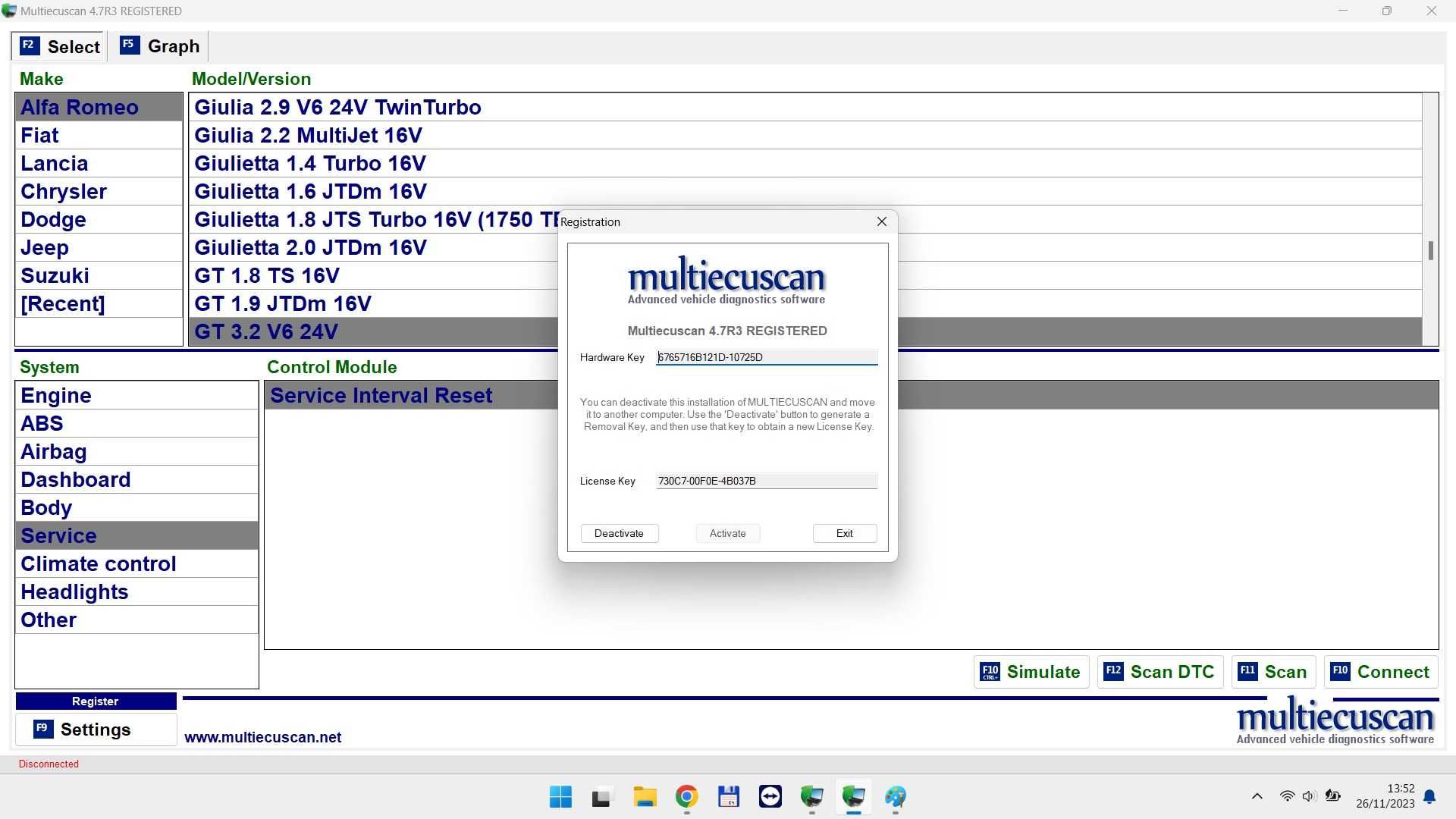The height and width of the screenshot is (819, 1456).
Task: Open the clock and date 13:52
Action: pyautogui.click(x=1385, y=796)
